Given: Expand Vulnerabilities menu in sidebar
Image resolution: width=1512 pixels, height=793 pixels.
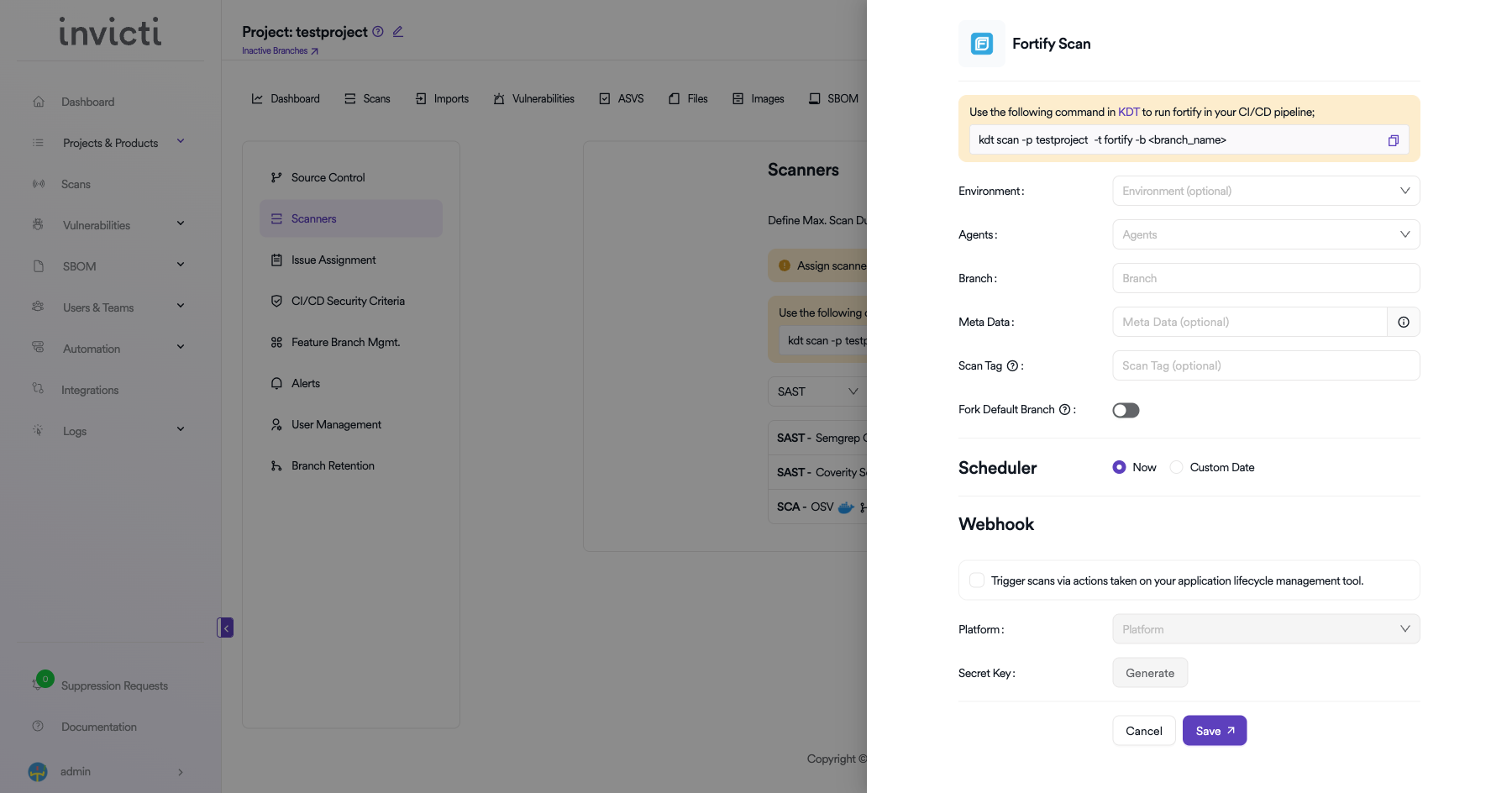Looking at the screenshot, I should (x=181, y=223).
